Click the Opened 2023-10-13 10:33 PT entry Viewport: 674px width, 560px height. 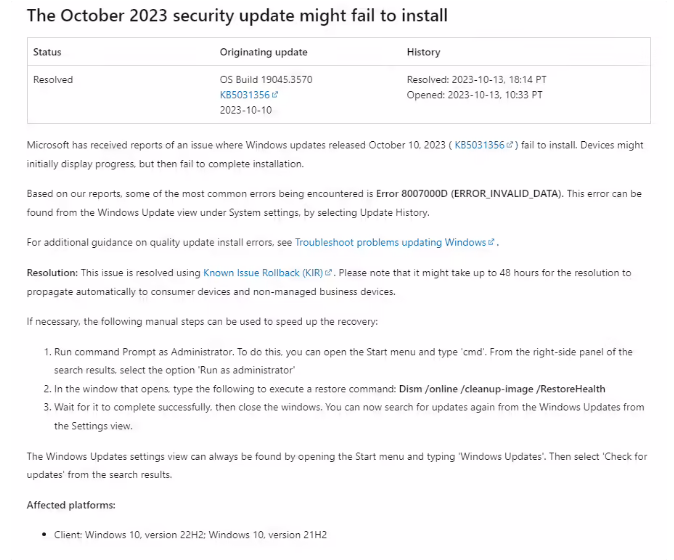click(475, 95)
